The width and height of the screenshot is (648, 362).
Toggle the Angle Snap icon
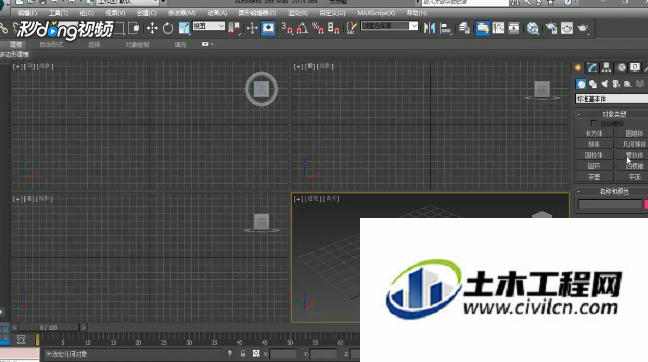point(303,28)
